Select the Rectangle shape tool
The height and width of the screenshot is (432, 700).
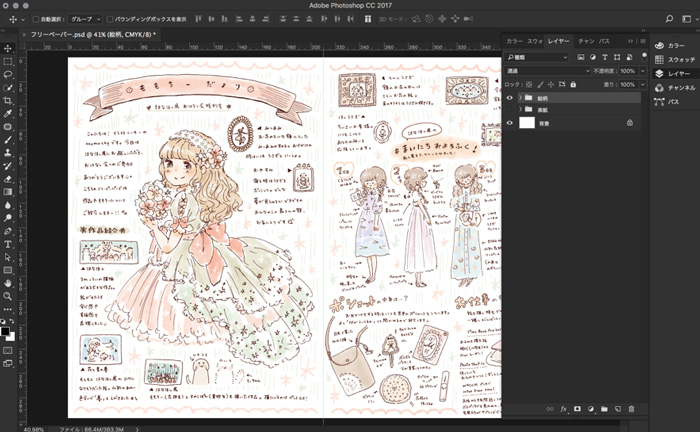point(8,270)
